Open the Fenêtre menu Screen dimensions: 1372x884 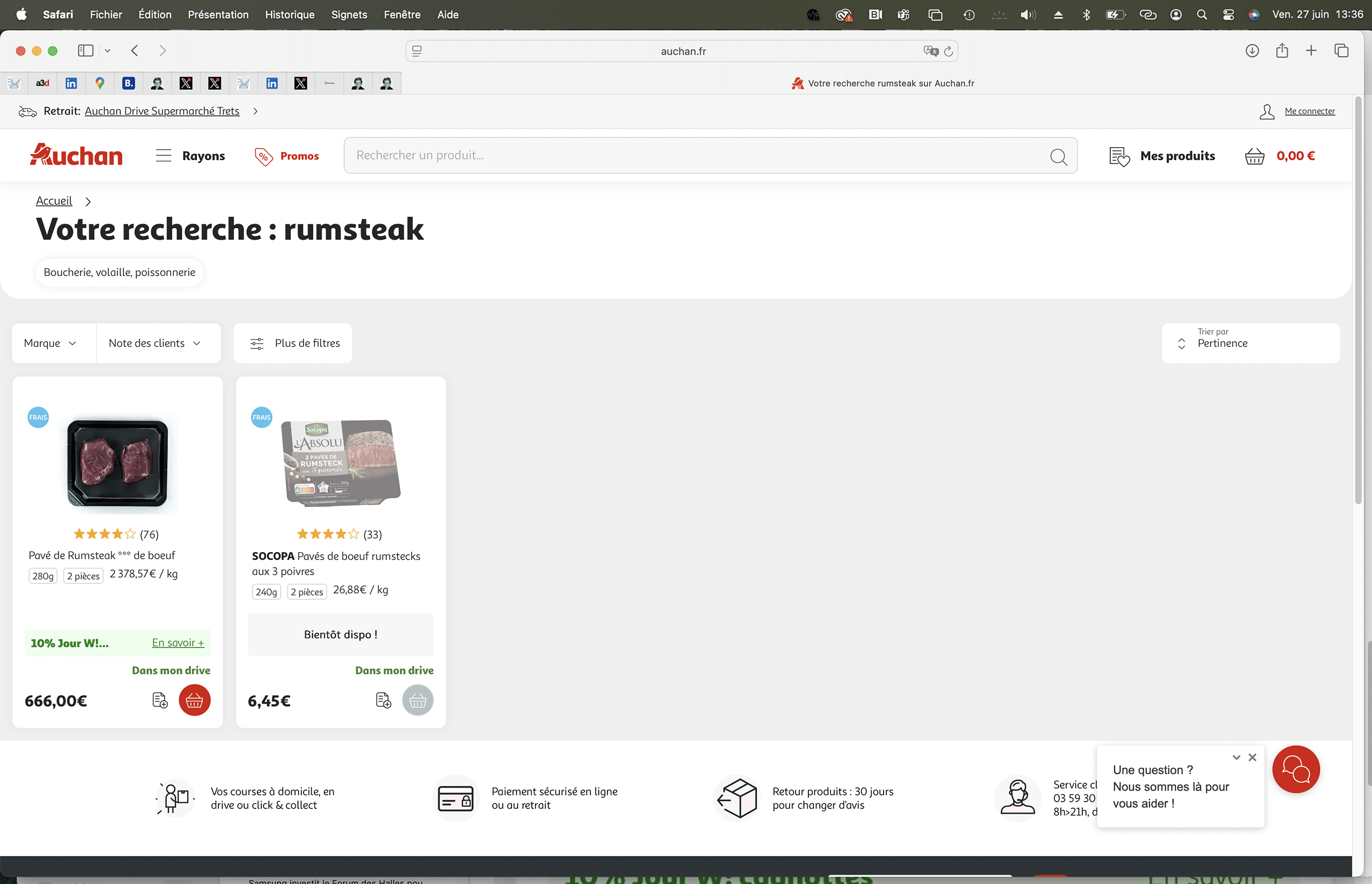click(x=402, y=14)
